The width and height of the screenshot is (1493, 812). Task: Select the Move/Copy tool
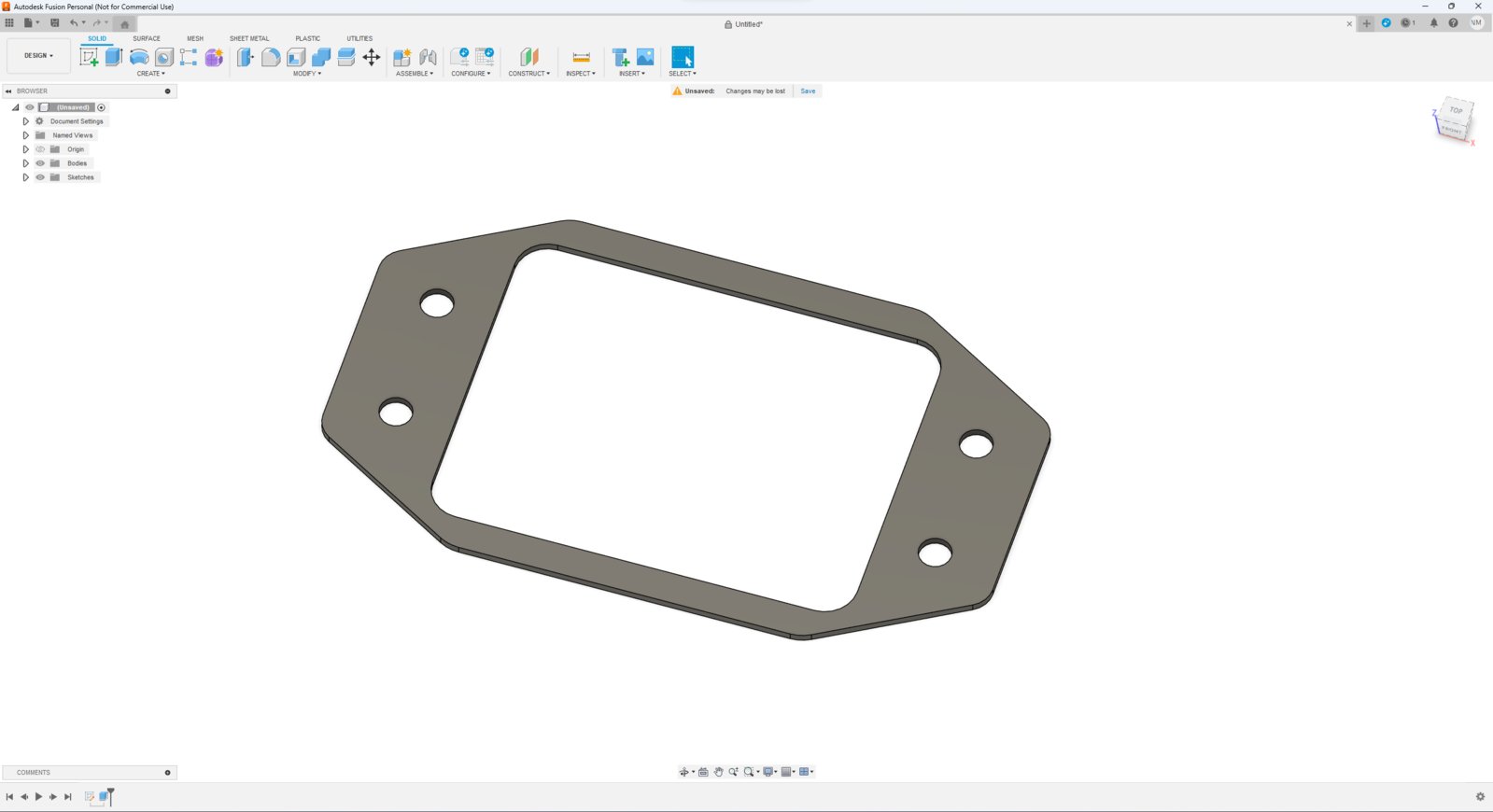click(372, 57)
